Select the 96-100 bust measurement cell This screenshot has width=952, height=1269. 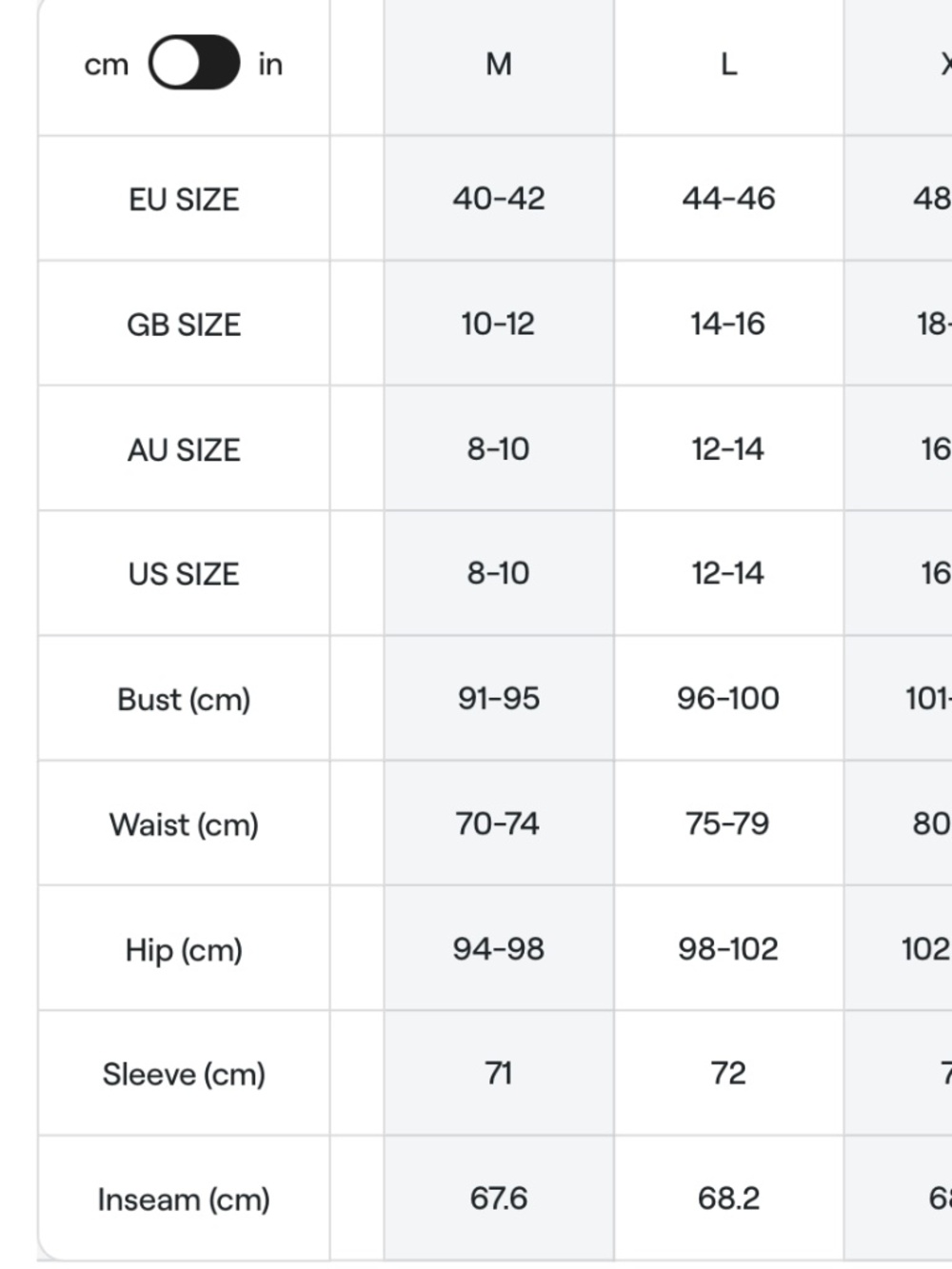pos(728,699)
